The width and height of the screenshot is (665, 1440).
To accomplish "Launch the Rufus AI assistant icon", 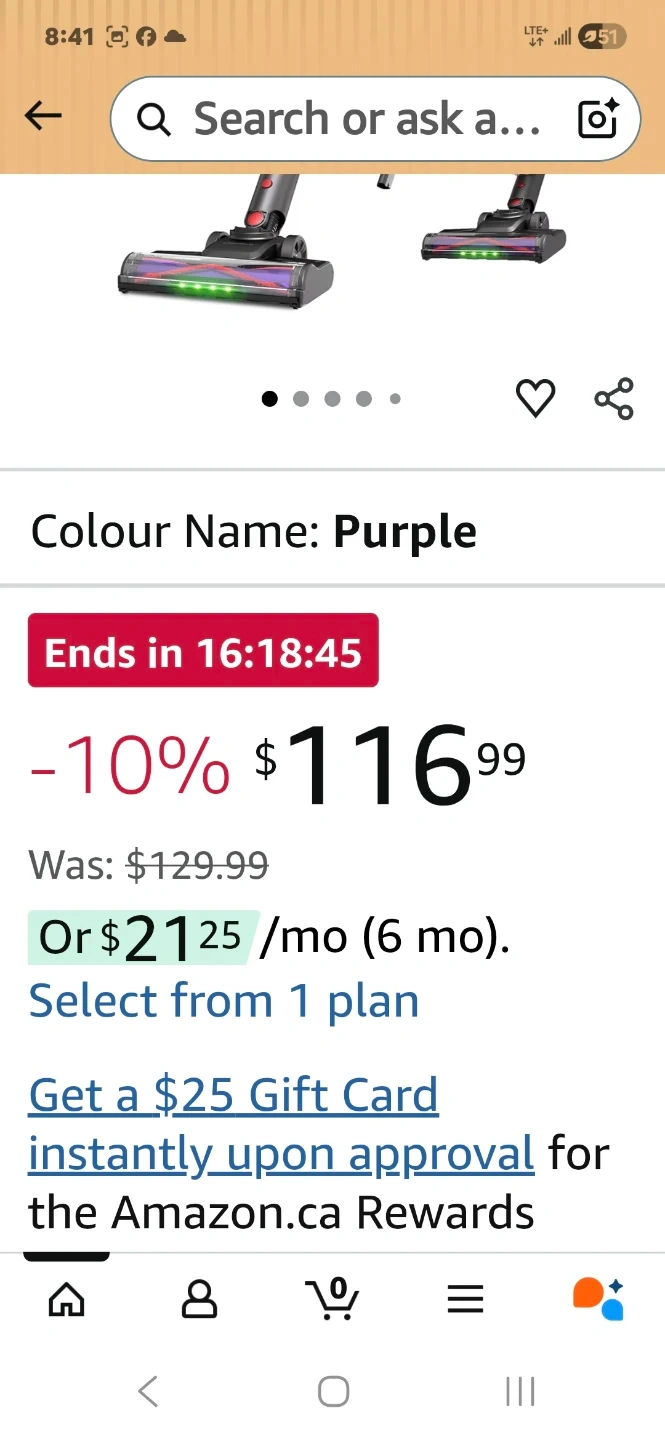I will point(598,1298).
